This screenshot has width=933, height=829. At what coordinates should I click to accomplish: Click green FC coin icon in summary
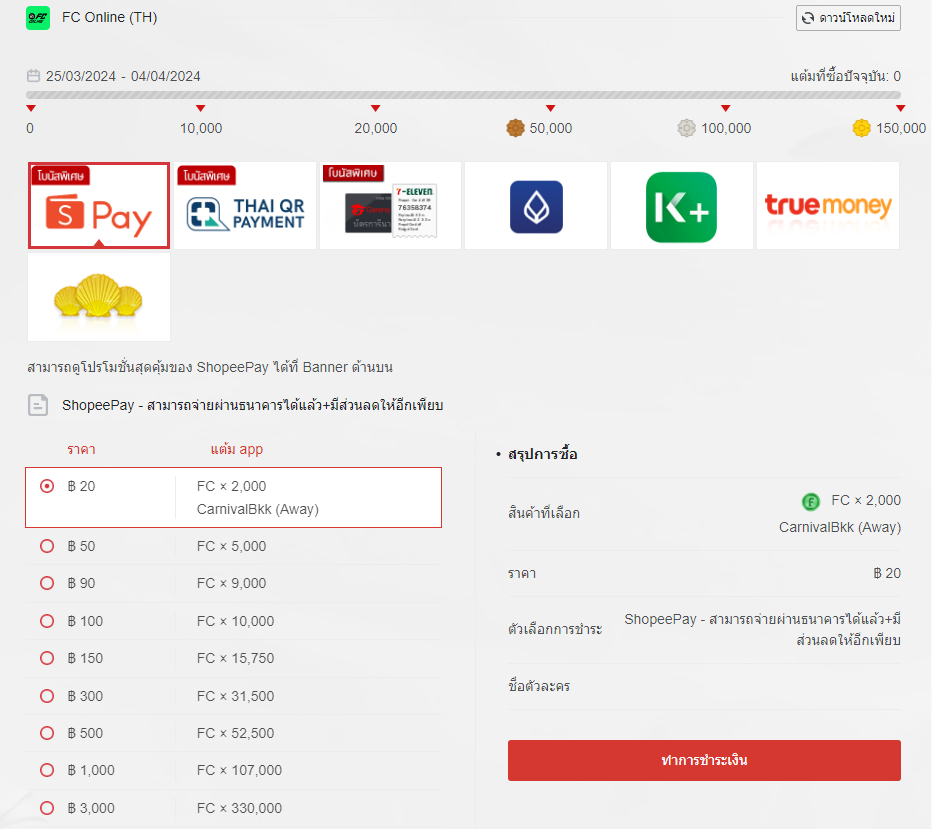[810, 502]
